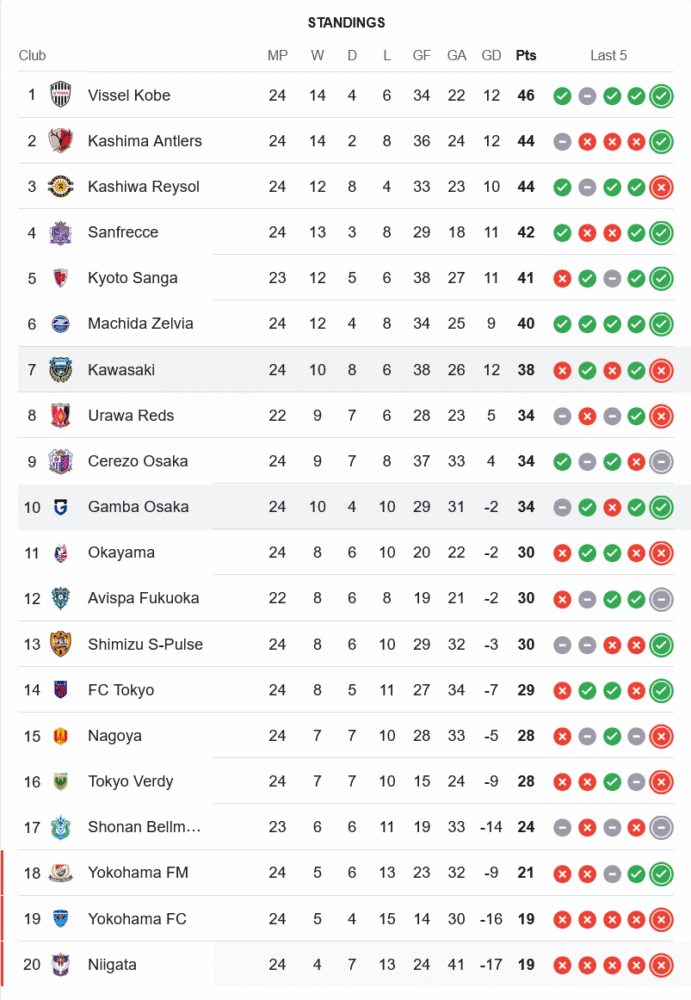Click the Gamba Osaka crest icon
The height and width of the screenshot is (1000, 691).
click(61, 507)
